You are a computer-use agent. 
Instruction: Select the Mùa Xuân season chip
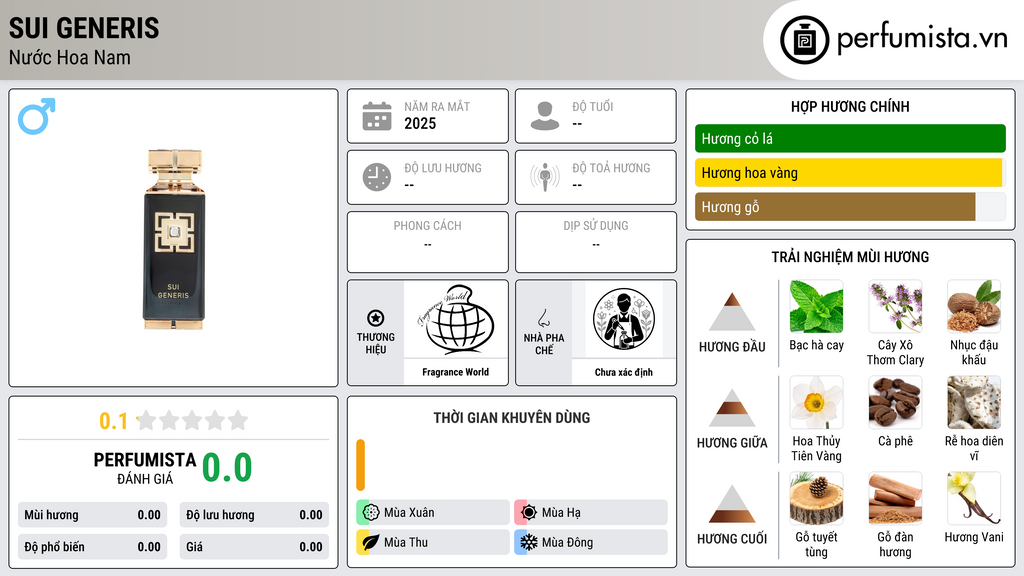pos(432,513)
